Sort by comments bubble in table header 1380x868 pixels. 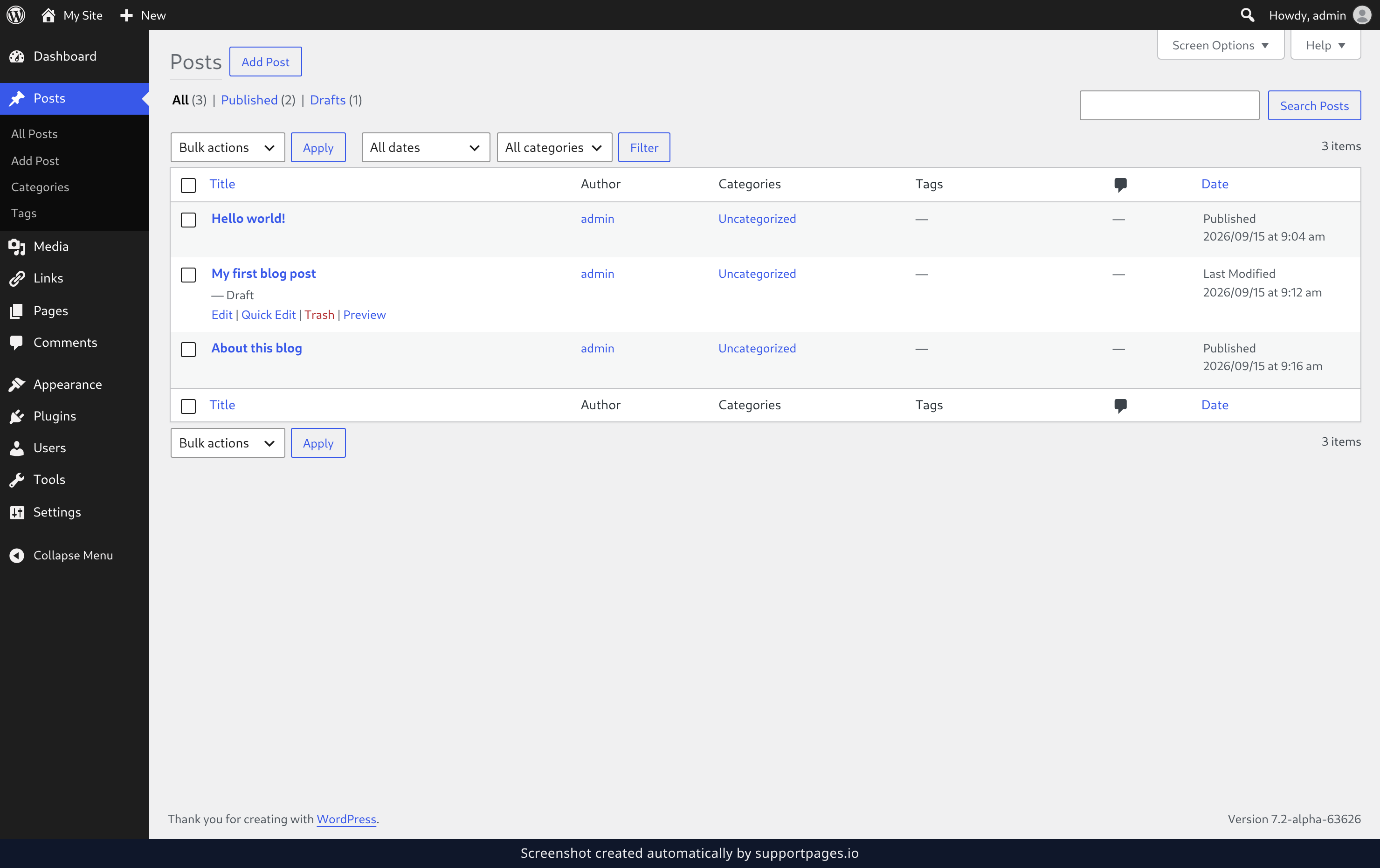tap(1120, 185)
